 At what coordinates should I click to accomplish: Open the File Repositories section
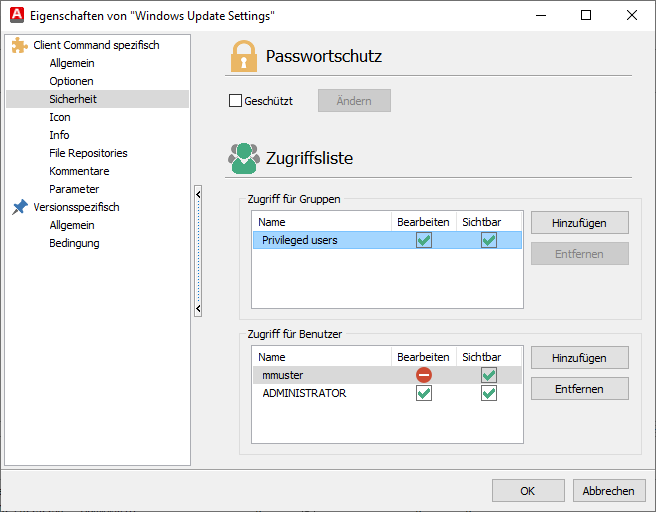tap(88, 153)
